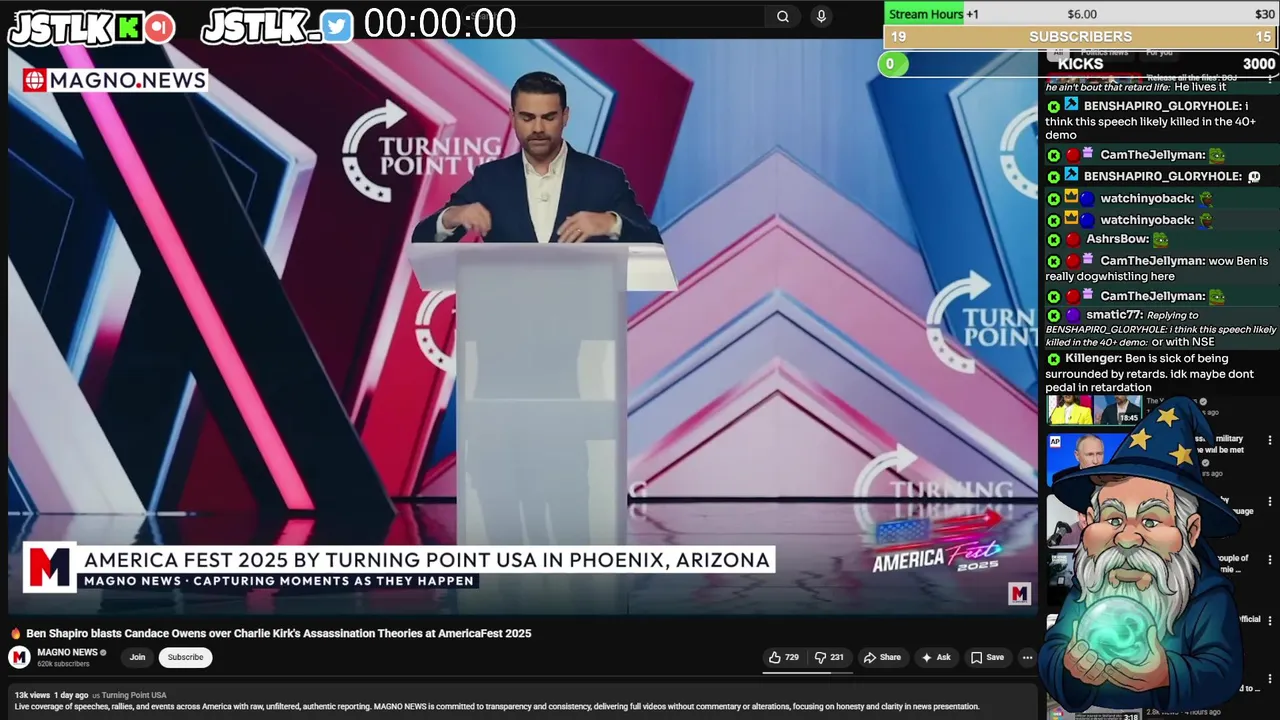Click the SUBSCRIBERS goal progress bar

point(1080,36)
